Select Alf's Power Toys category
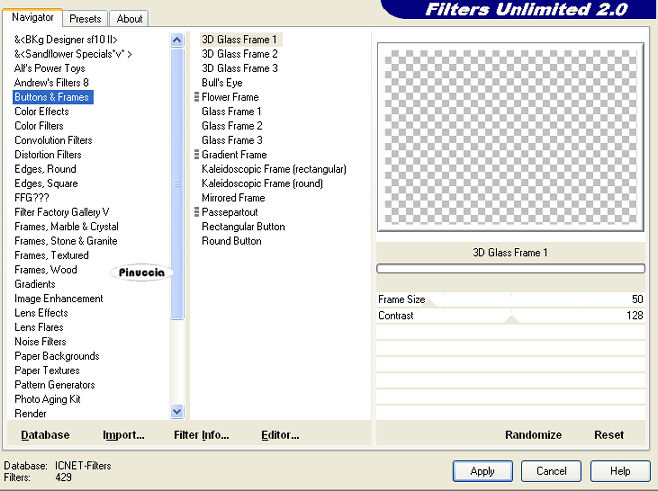The width and height of the screenshot is (658, 491). (x=50, y=68)
